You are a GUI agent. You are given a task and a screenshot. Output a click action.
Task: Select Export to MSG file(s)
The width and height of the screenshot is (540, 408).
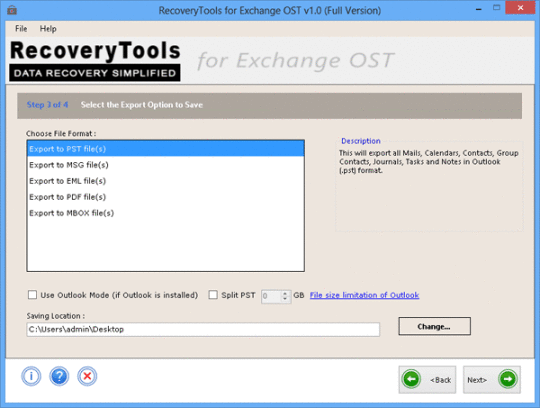pos(166,165)
